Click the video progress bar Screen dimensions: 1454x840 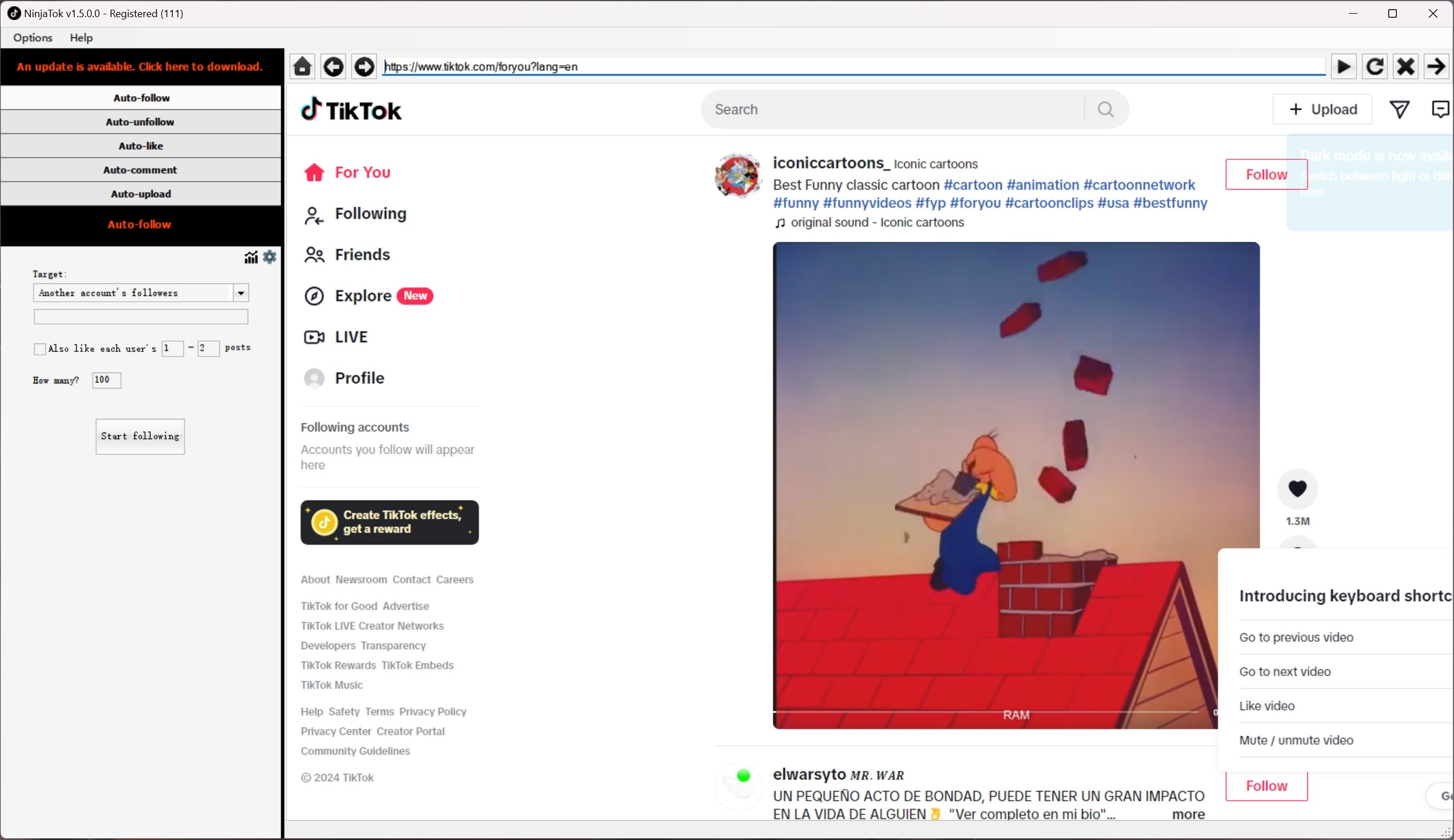coord(985,712)
